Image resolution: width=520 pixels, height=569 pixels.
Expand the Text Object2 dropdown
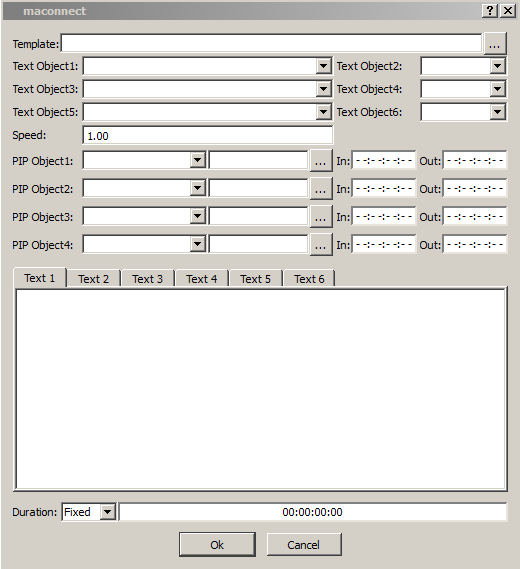pyautogui.click(x=498, y=66)
